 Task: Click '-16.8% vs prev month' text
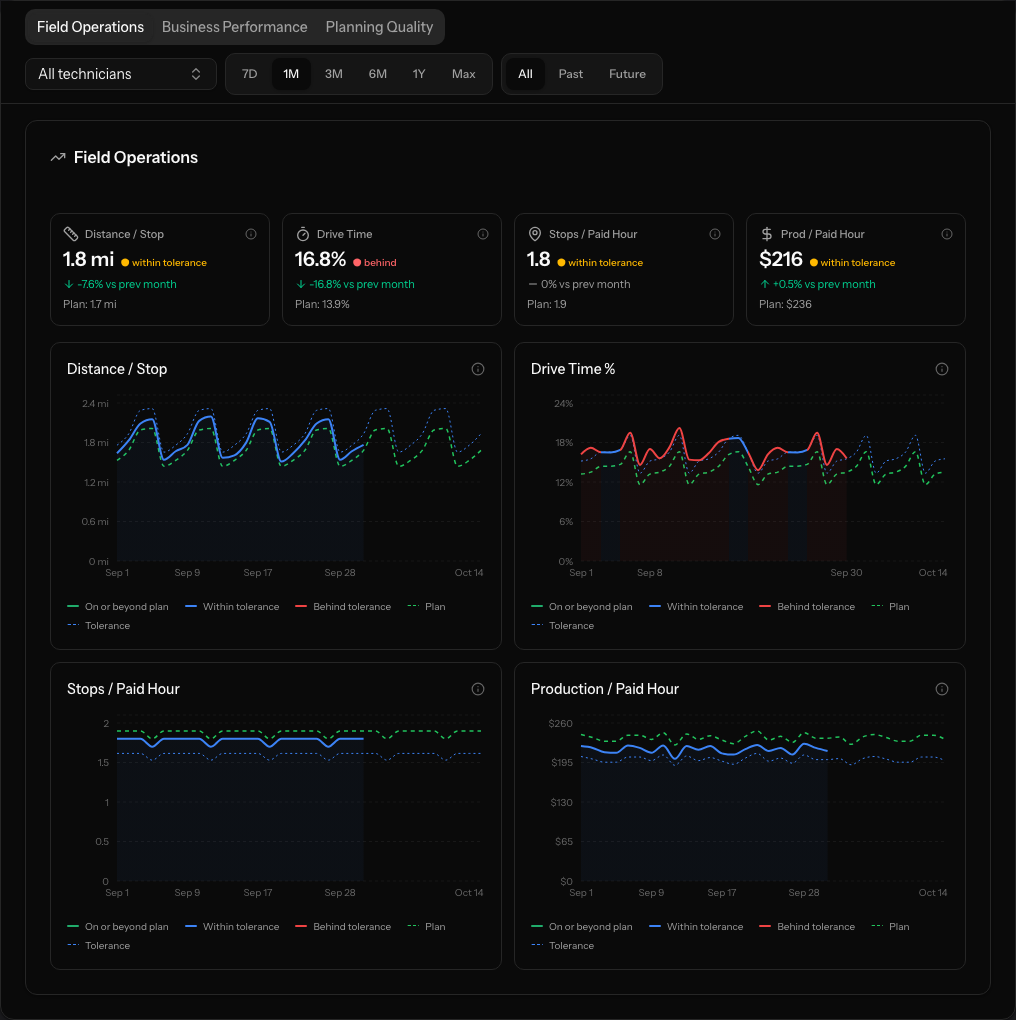tap(362, 284)
